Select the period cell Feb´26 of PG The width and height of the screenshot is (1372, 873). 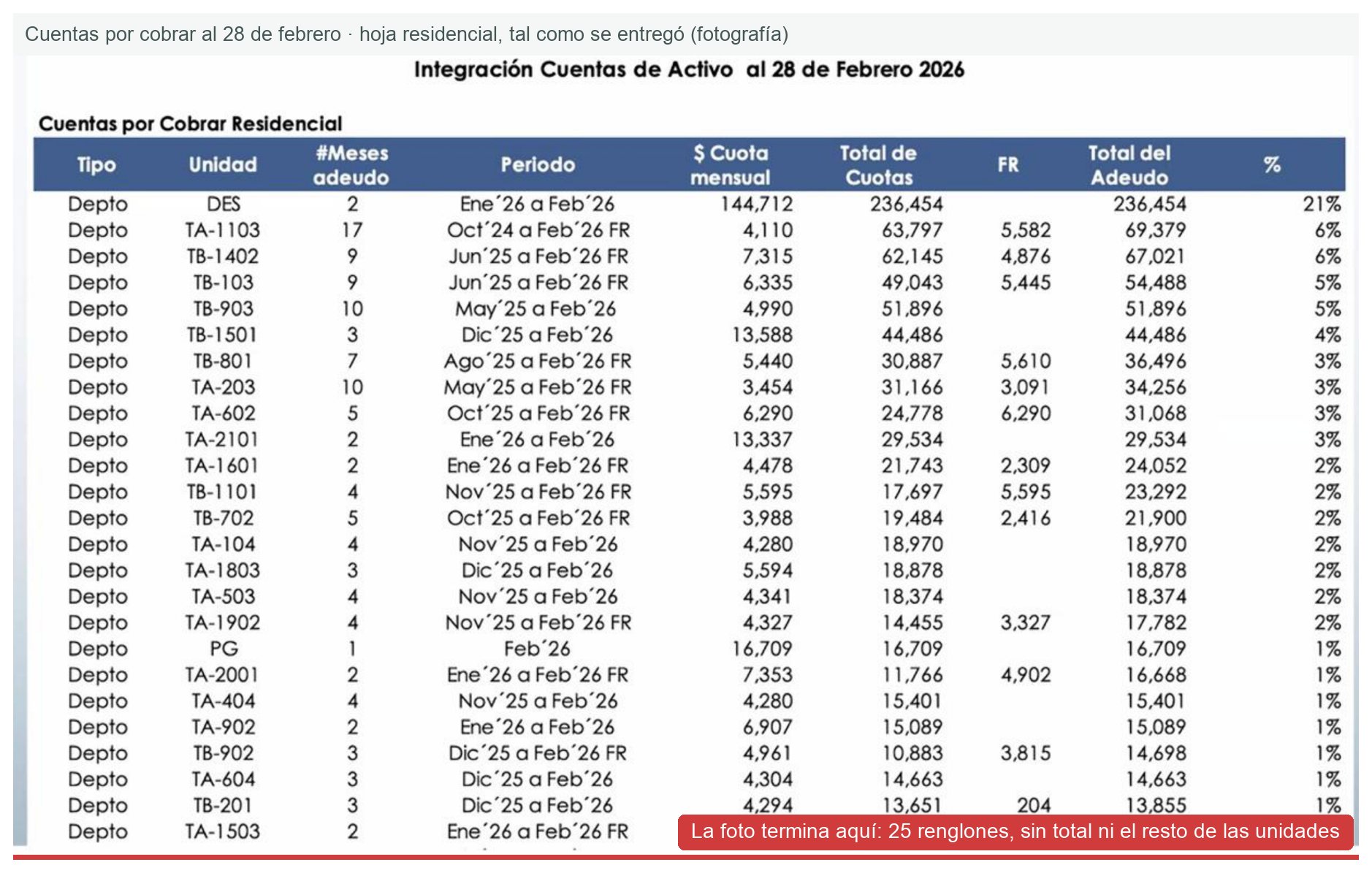[x=537, y=649]
